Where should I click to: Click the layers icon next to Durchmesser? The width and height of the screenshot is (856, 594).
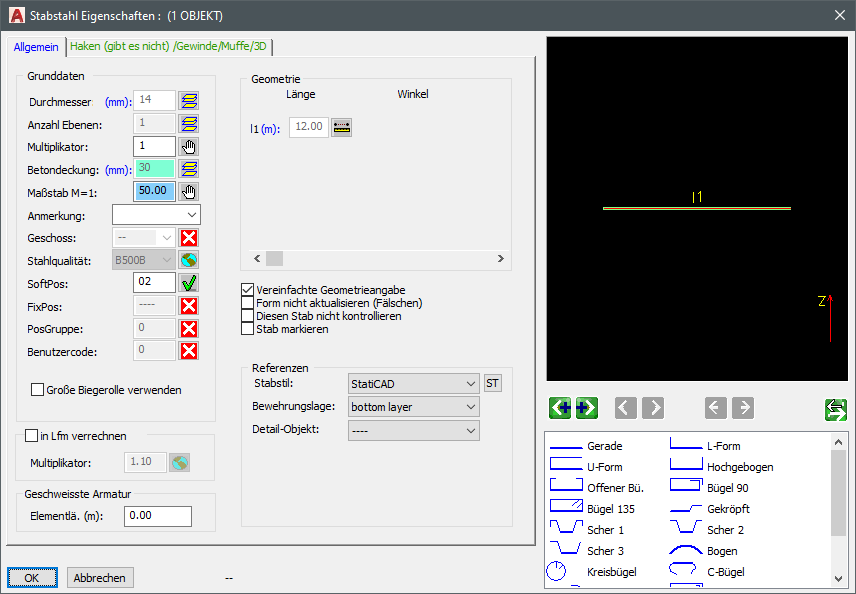pos(189,101)
